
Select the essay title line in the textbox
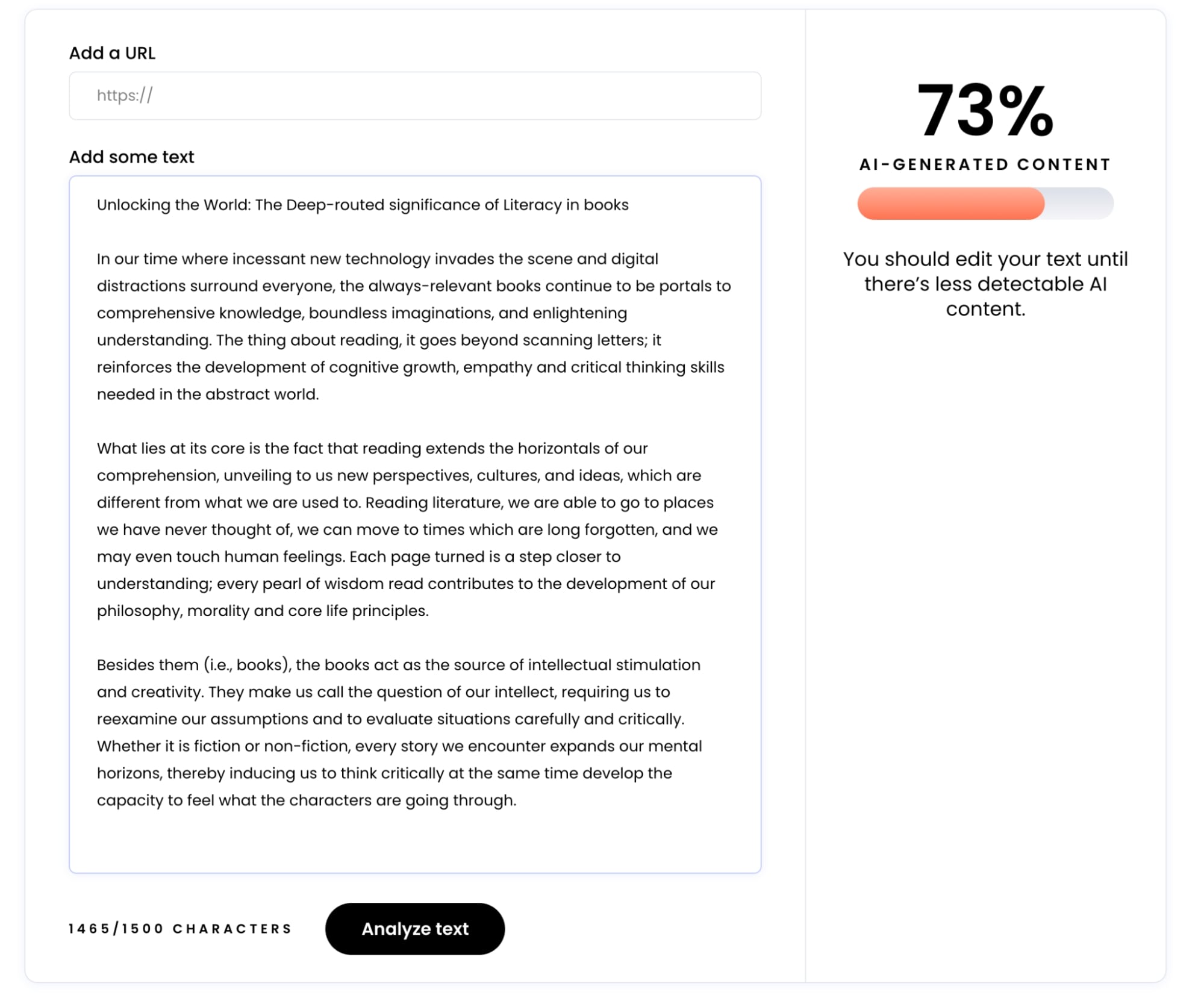point(361,204)
